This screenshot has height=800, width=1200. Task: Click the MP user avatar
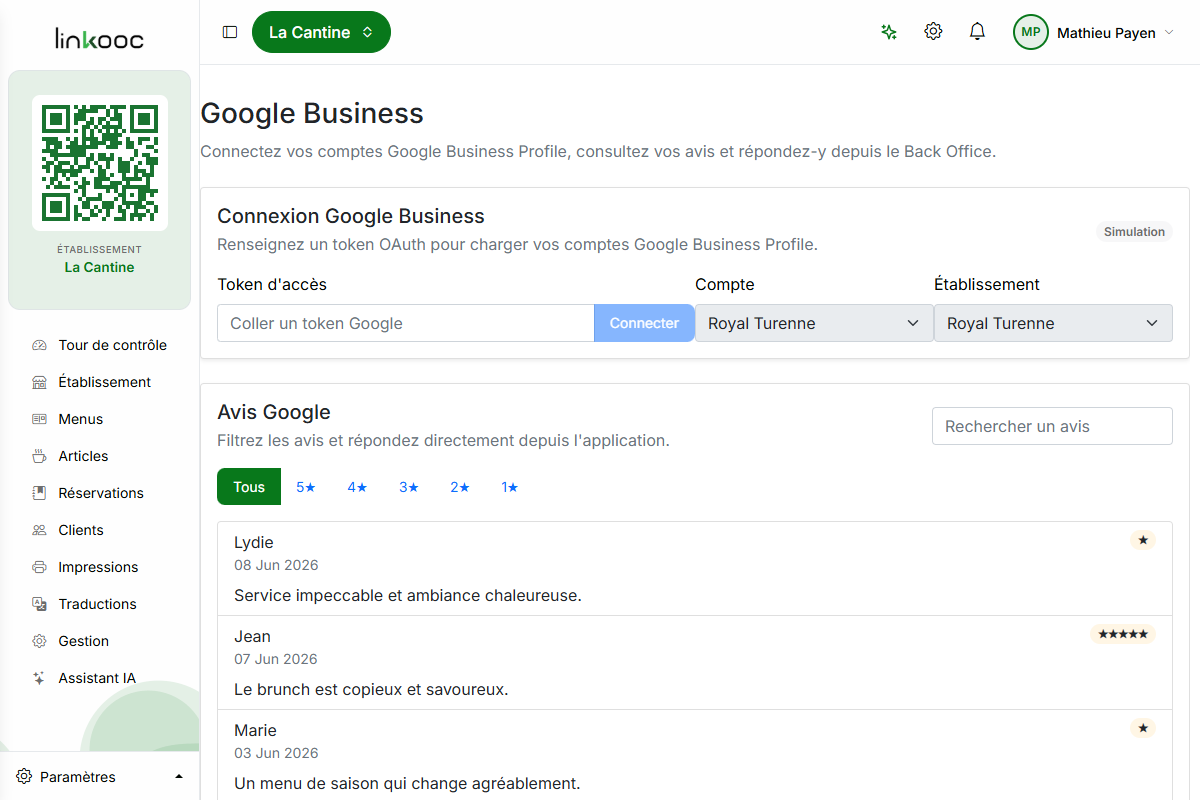[1031, 32]
